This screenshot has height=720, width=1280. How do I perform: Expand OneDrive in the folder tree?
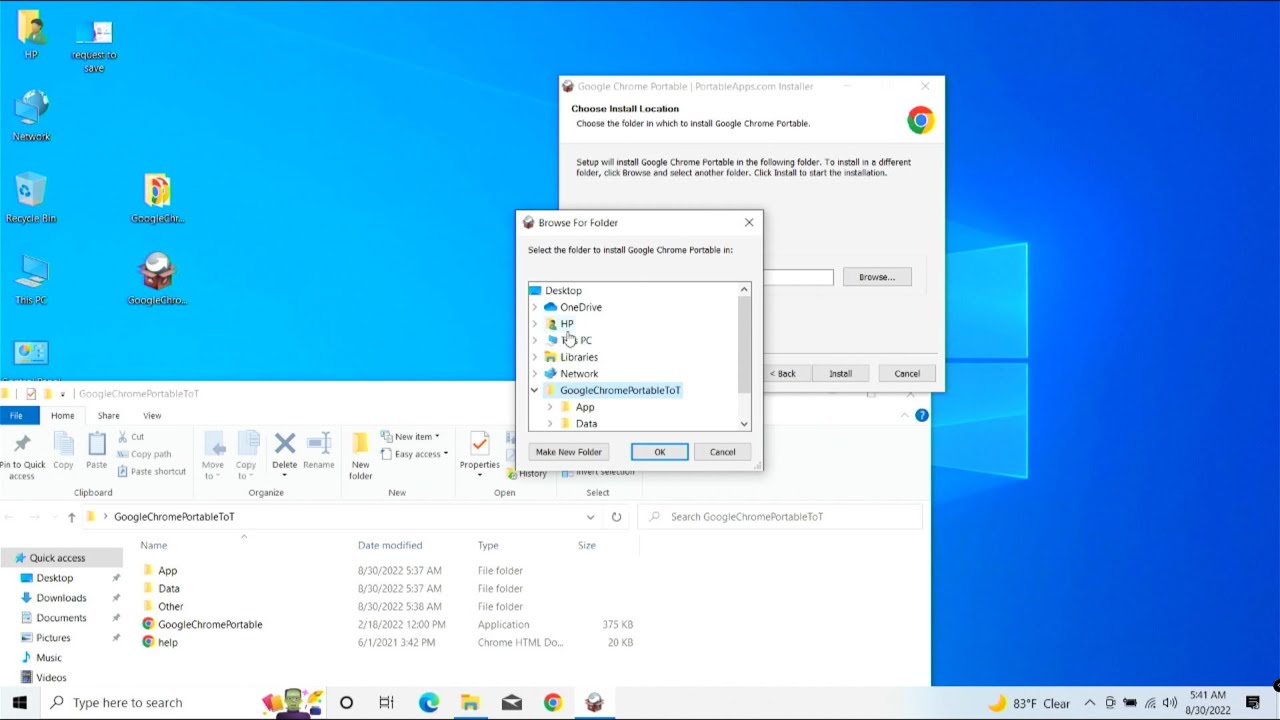pyautogui.click(x=535, y=307)
